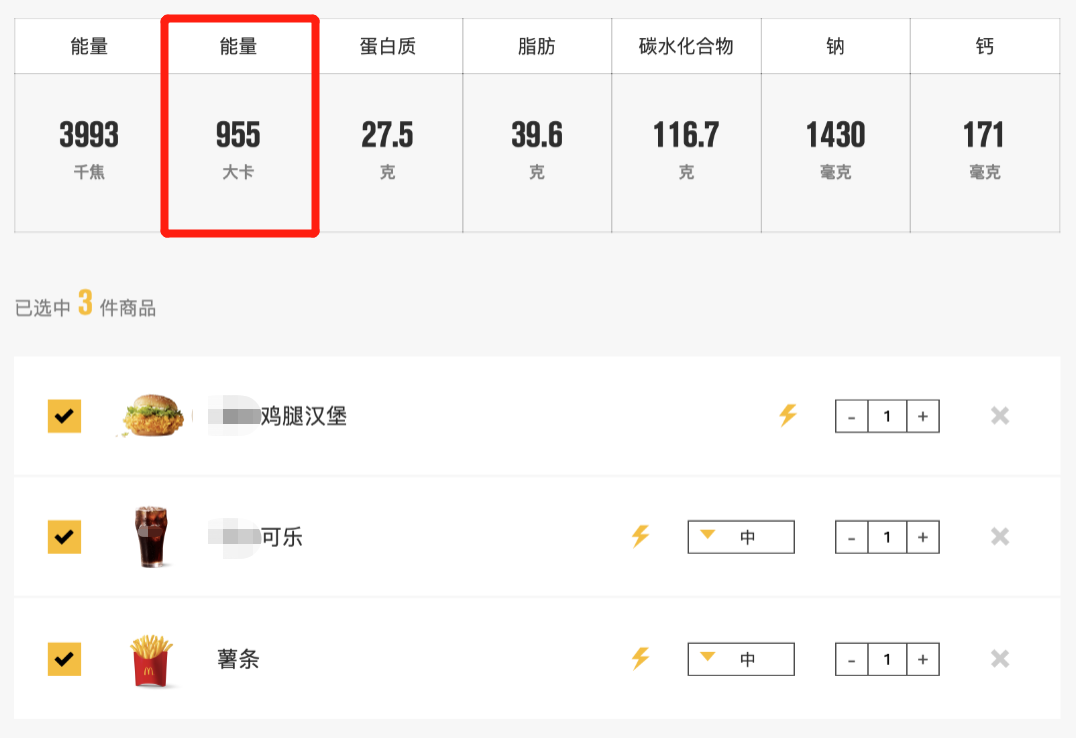The width and height of the screenshot is (1076, 738).
Task: Delete 薯条 using the X icon
Action: (x=1000, y=659)
